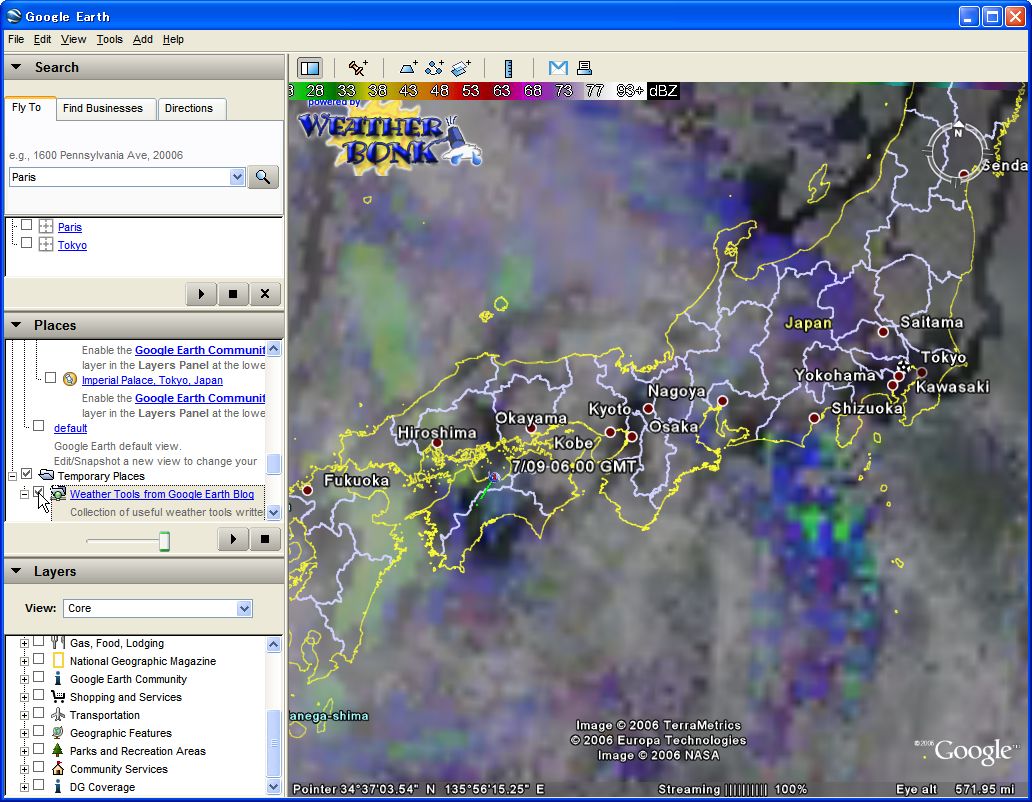Click Parks and Recreation tree icon
The height and width of the screenshot is (802, 1032).
click(58, 750)
